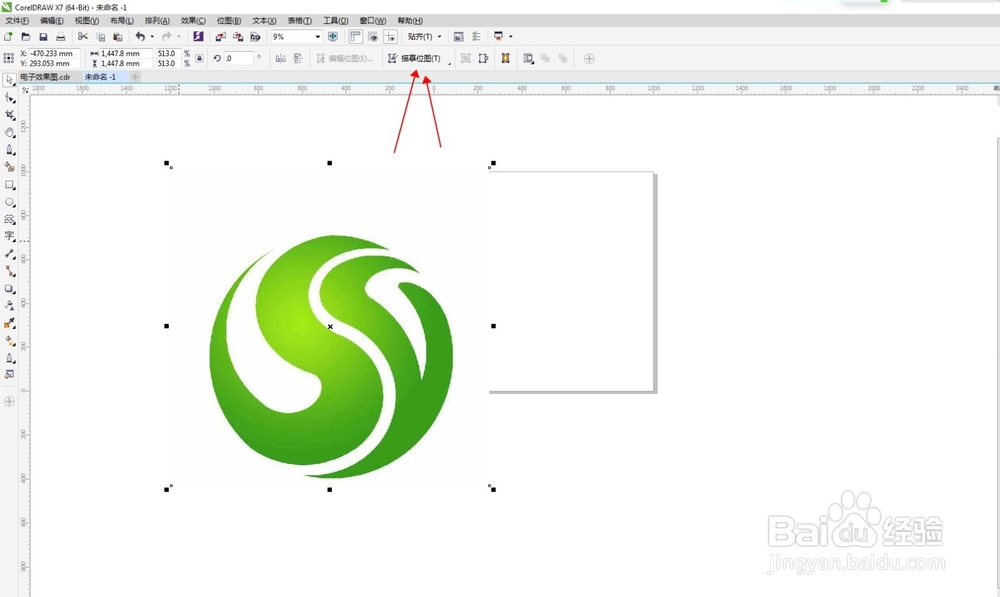Expand the undo history arrow

coord(152,36)
